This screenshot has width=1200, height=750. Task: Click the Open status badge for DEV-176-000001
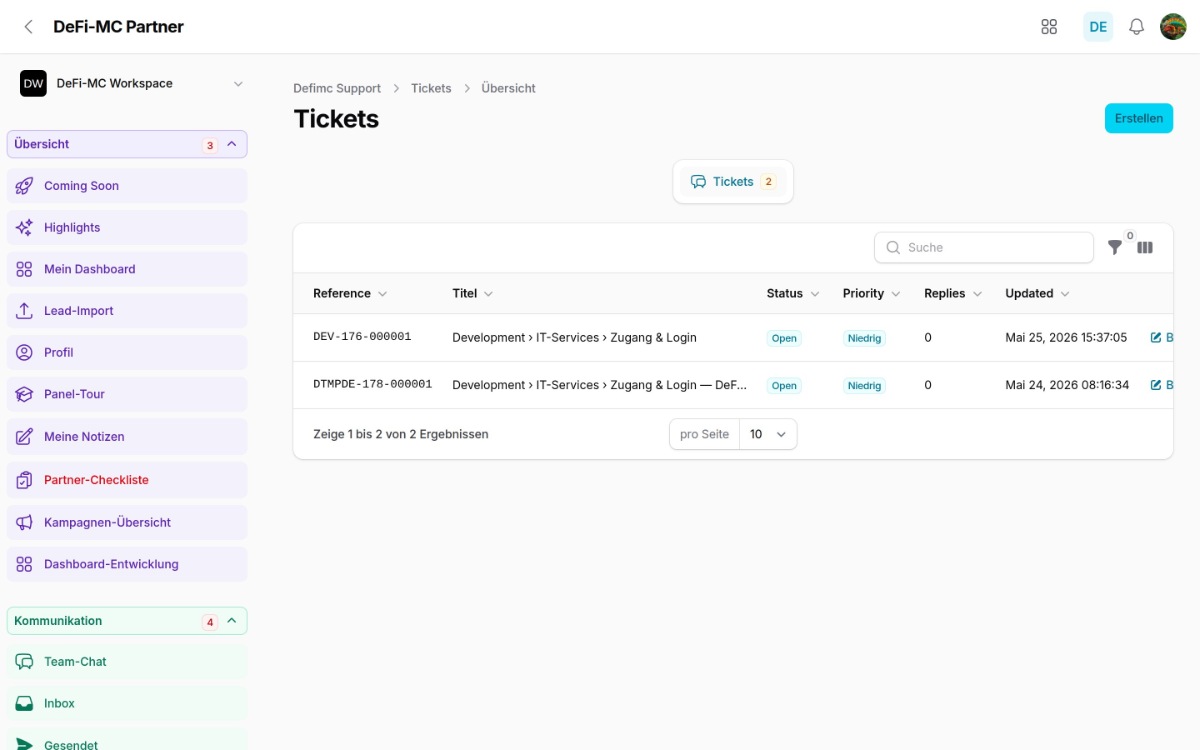[784, 338]
